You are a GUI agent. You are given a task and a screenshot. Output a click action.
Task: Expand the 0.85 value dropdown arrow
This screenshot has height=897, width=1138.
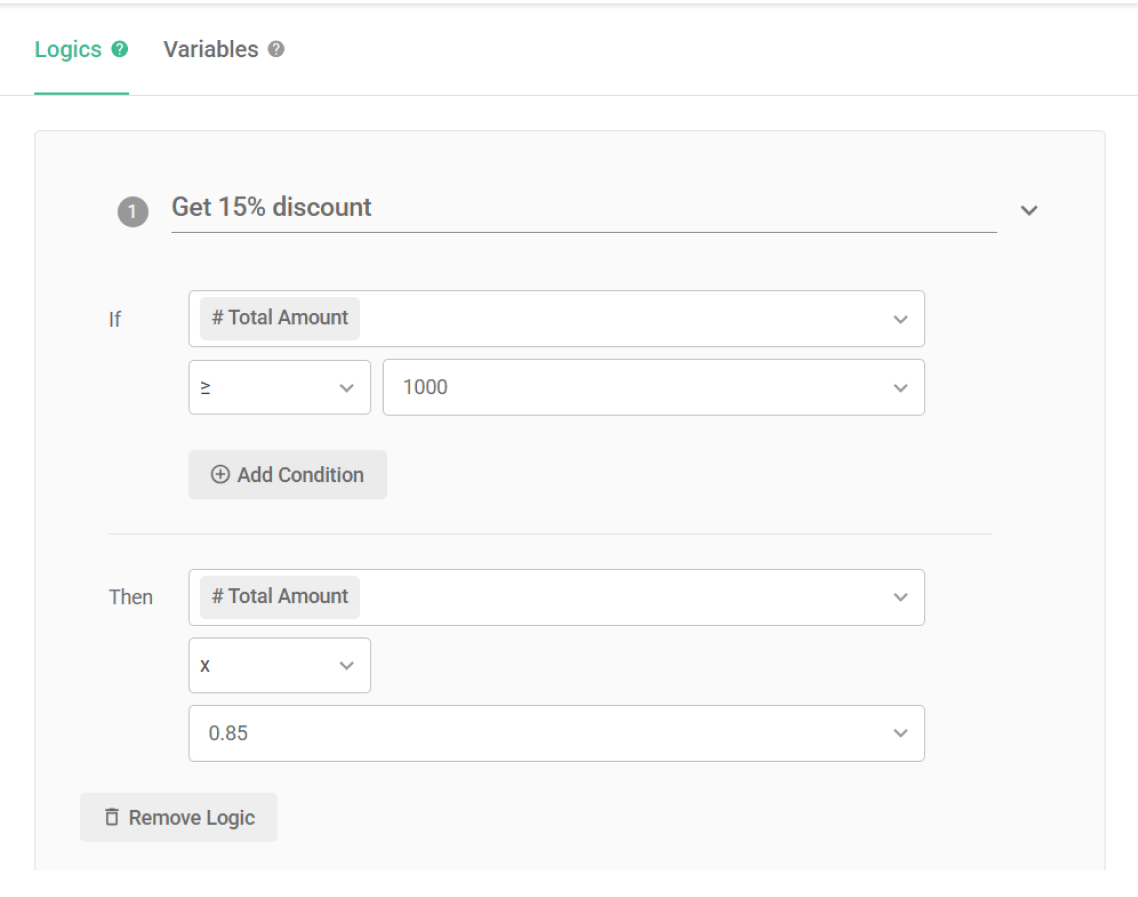900,734
